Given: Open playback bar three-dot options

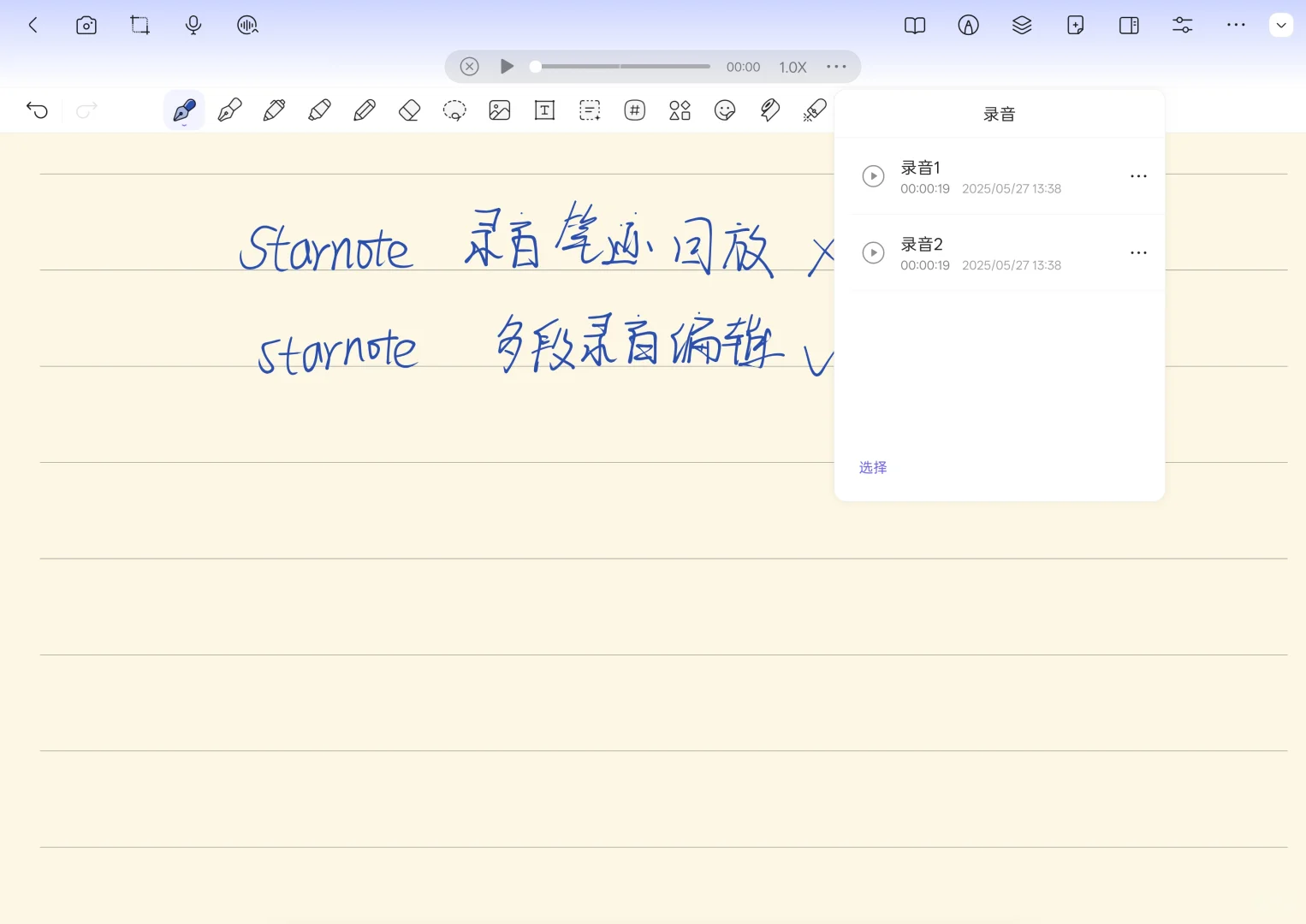Looking at the screenshot, I should pyautogui.click(x=836, y=67).
